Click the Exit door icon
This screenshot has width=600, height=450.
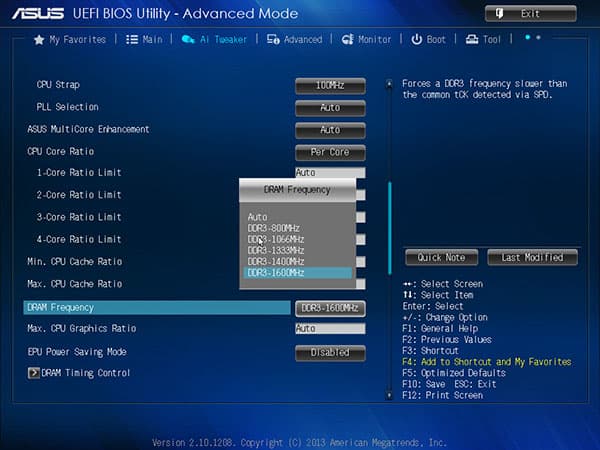[500, 14]
